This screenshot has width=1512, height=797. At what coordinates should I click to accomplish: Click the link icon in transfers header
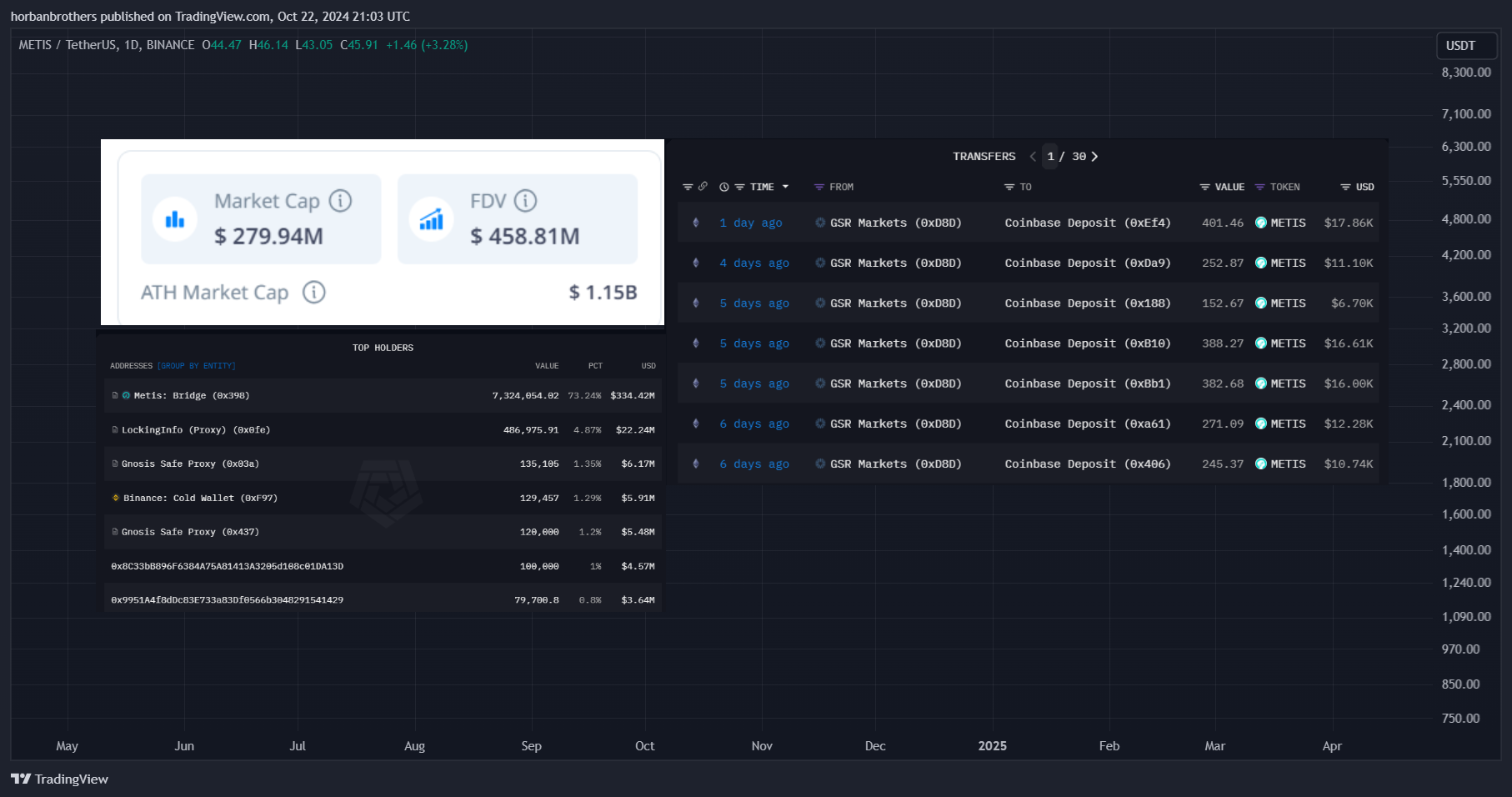[x=703, y=187]
